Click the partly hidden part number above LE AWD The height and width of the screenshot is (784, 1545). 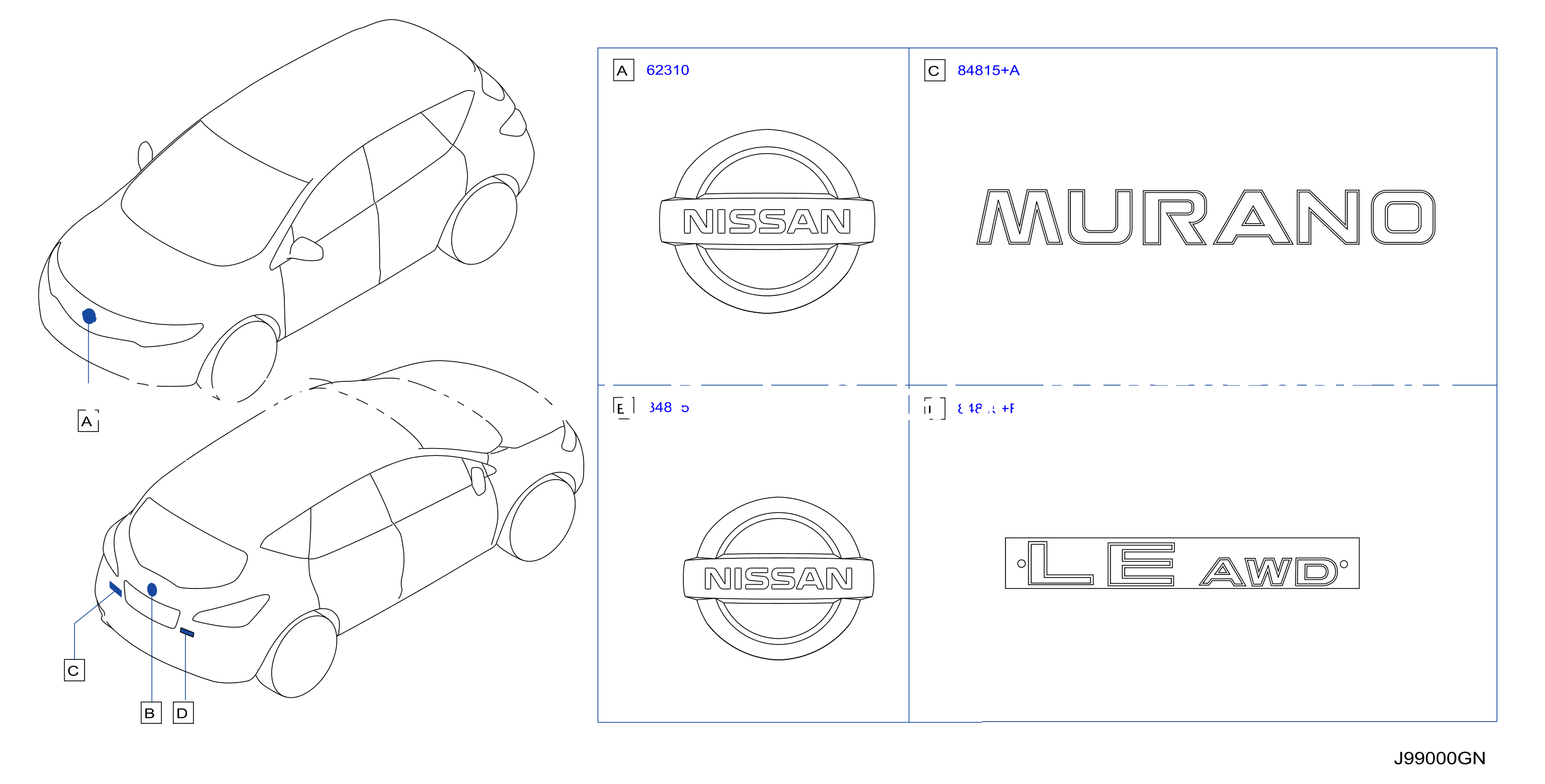pyautogui.click(x=986, y=408)
